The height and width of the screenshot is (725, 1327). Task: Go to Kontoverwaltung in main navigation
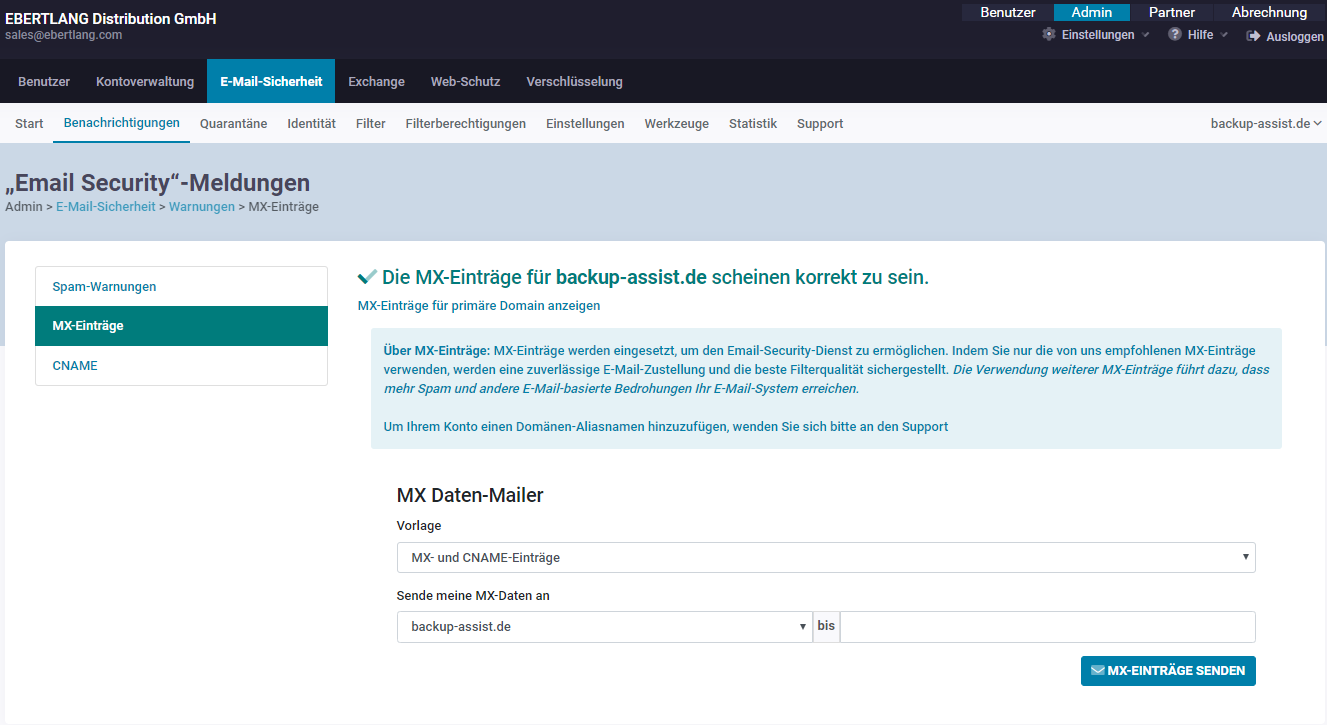click(x=145, y=81)
